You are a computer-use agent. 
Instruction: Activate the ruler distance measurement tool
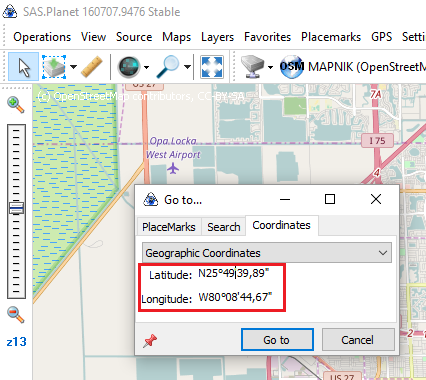92,67
